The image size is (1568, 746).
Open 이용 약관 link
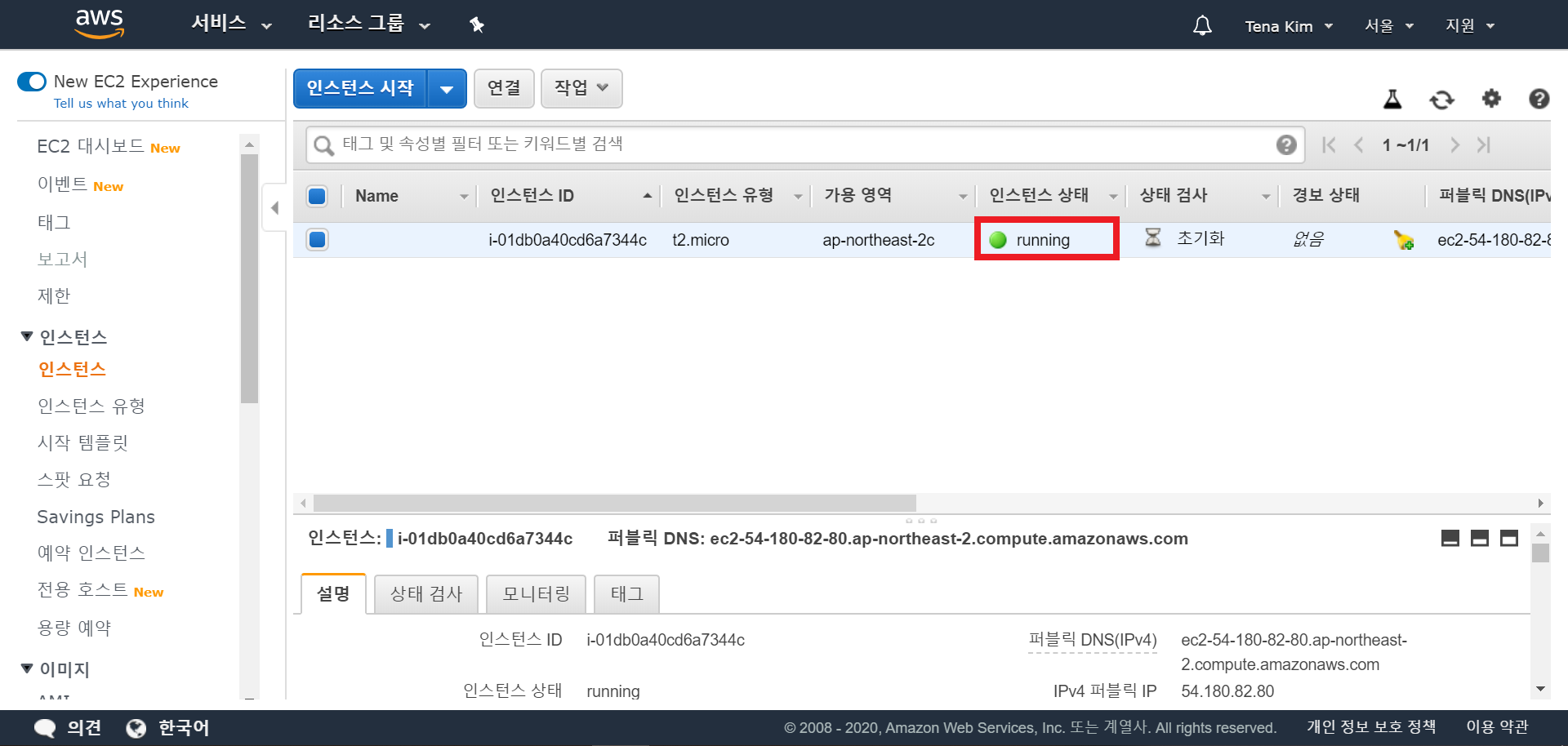pyautogui.click(x=1496, y=726)
